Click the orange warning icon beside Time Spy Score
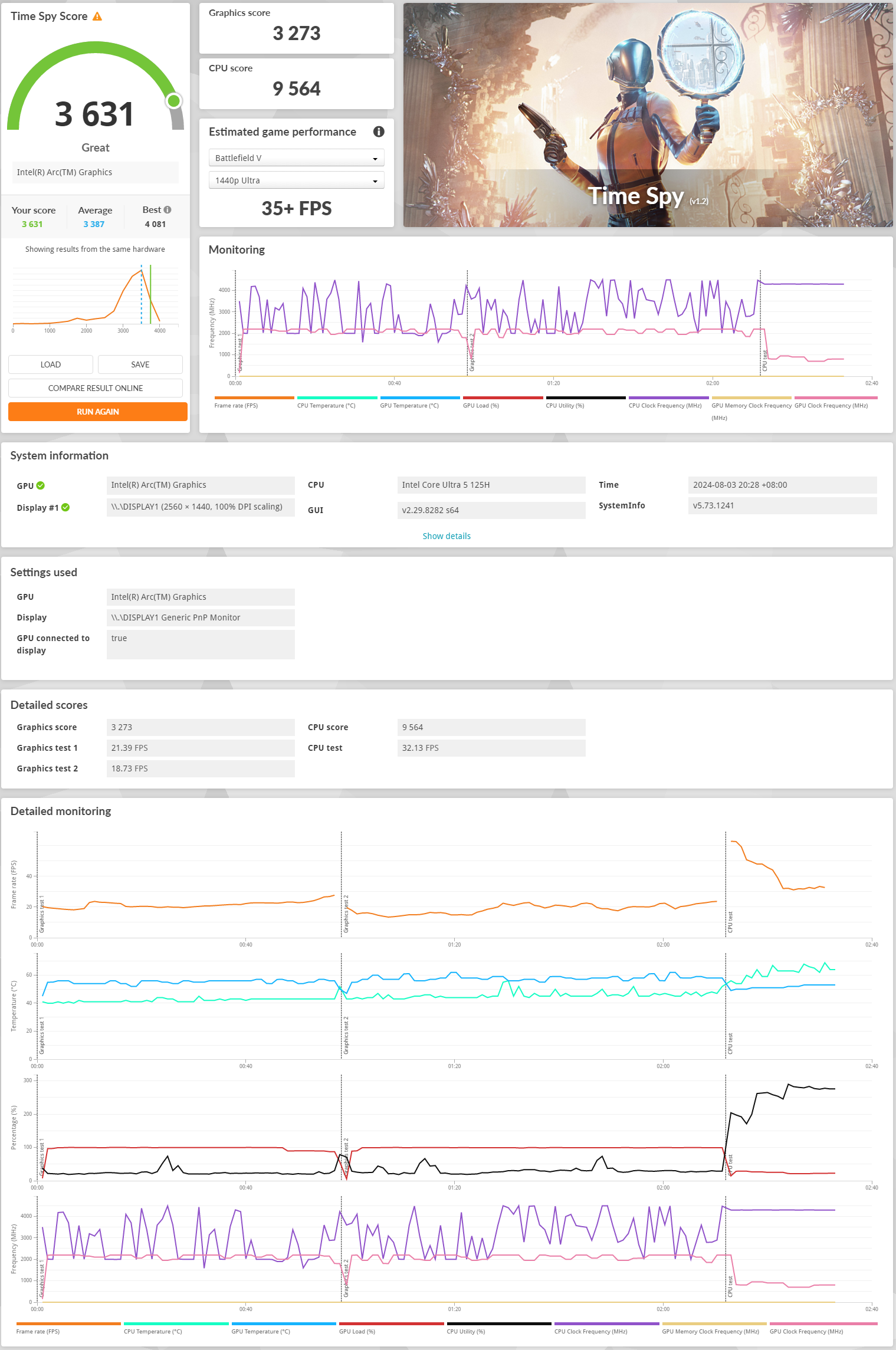This screenshot has width=896, height=1350. (97, 17)
